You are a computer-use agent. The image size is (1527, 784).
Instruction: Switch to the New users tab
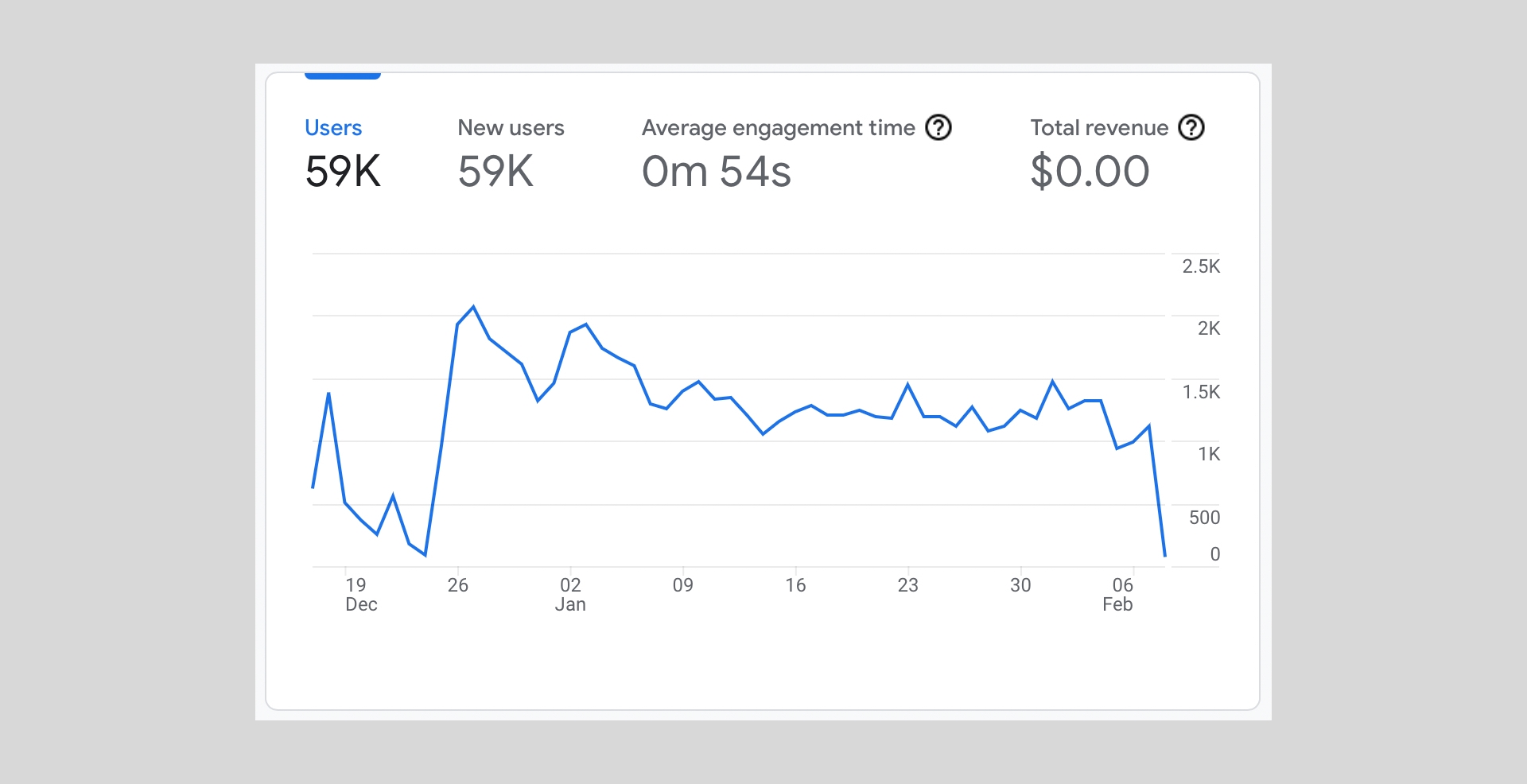click(511, 128)
